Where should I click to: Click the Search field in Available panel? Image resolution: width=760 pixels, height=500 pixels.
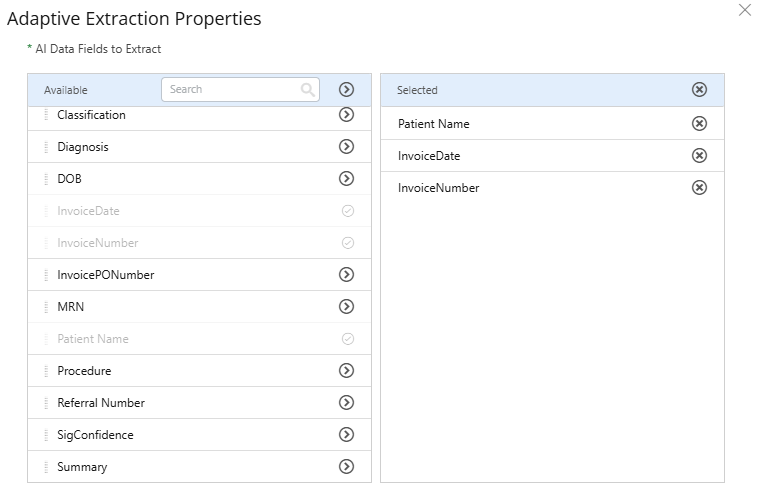(232, 90)
